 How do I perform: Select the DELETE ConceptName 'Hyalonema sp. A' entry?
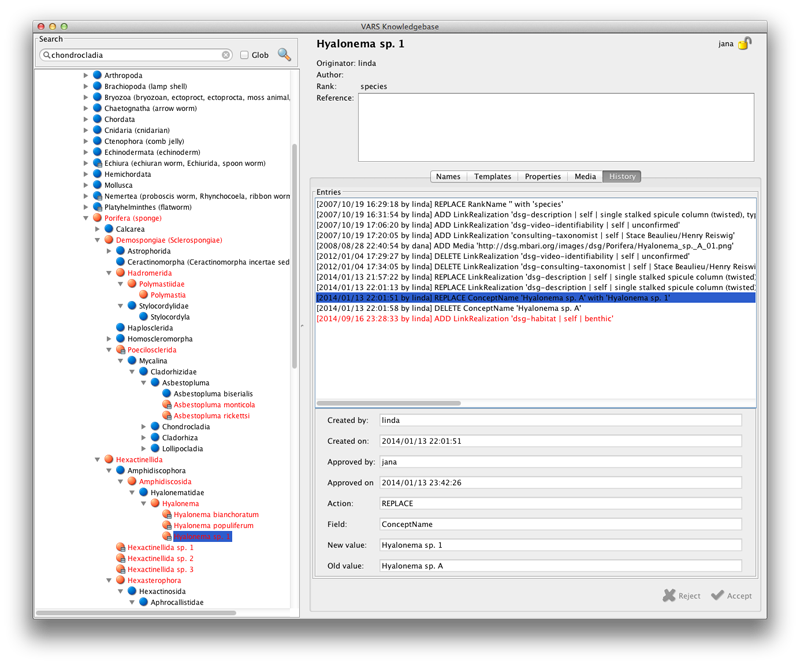pyautogui.click(x=536, y=308)
